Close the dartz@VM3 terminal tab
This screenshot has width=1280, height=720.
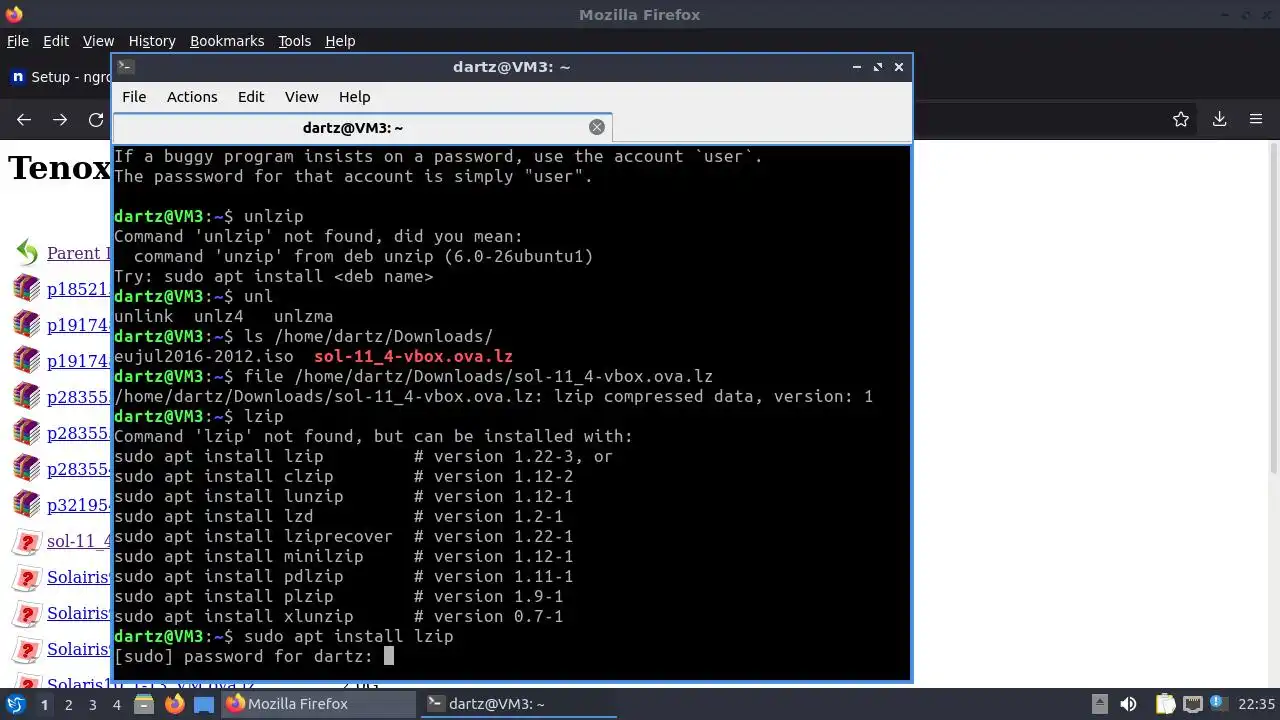[597, 127]
